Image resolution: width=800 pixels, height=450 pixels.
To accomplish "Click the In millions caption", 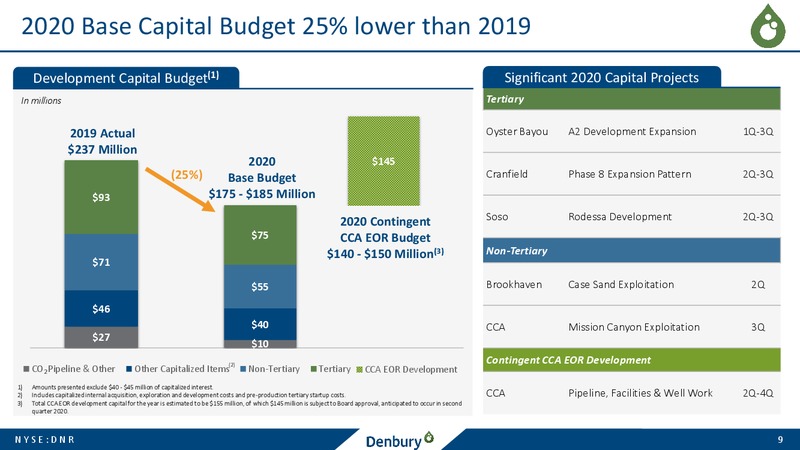I will pos(41,101).
